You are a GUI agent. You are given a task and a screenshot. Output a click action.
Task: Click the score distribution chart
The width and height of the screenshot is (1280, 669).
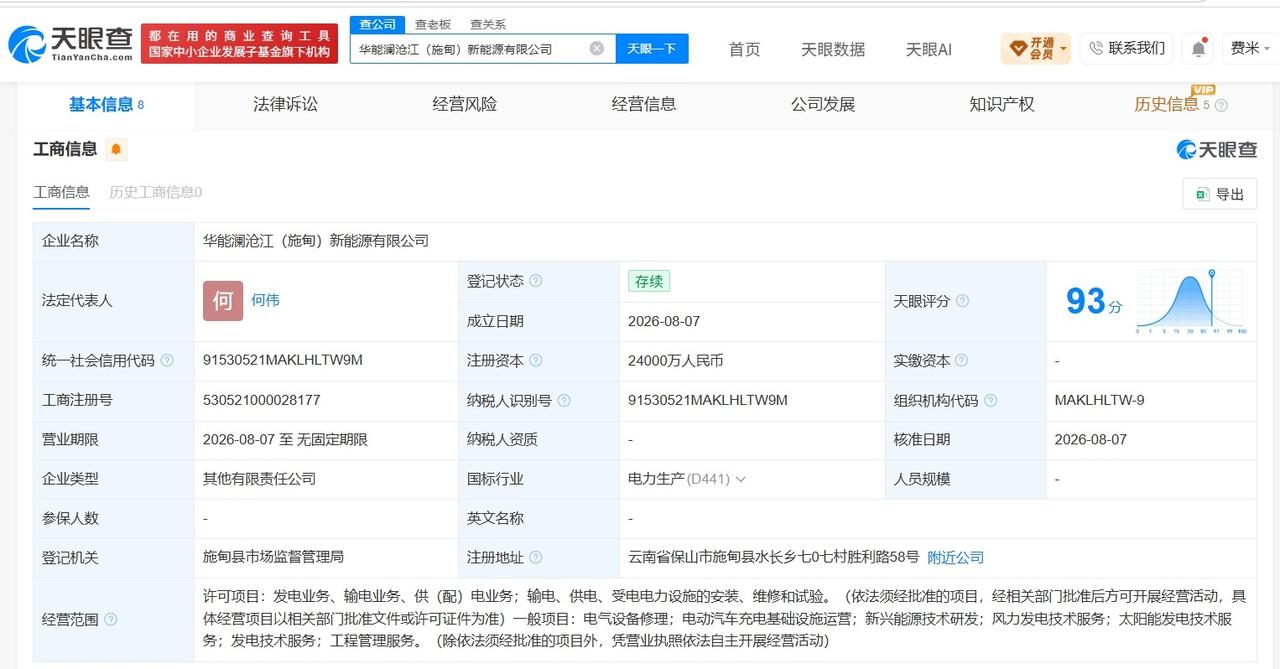[x=1190, y=301]
